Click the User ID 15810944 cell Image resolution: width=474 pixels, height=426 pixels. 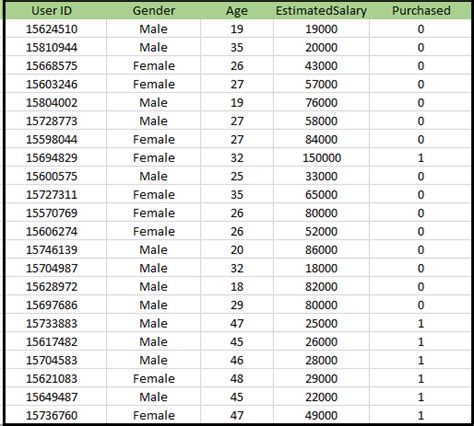point(51,47)
